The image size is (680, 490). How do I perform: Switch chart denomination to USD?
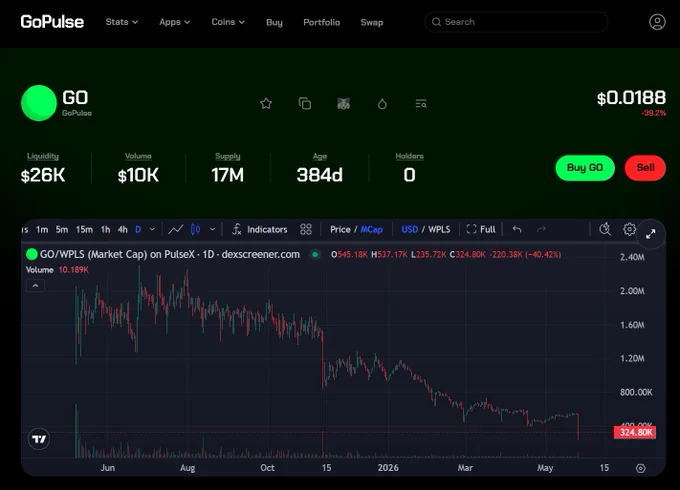coord(410,229)
